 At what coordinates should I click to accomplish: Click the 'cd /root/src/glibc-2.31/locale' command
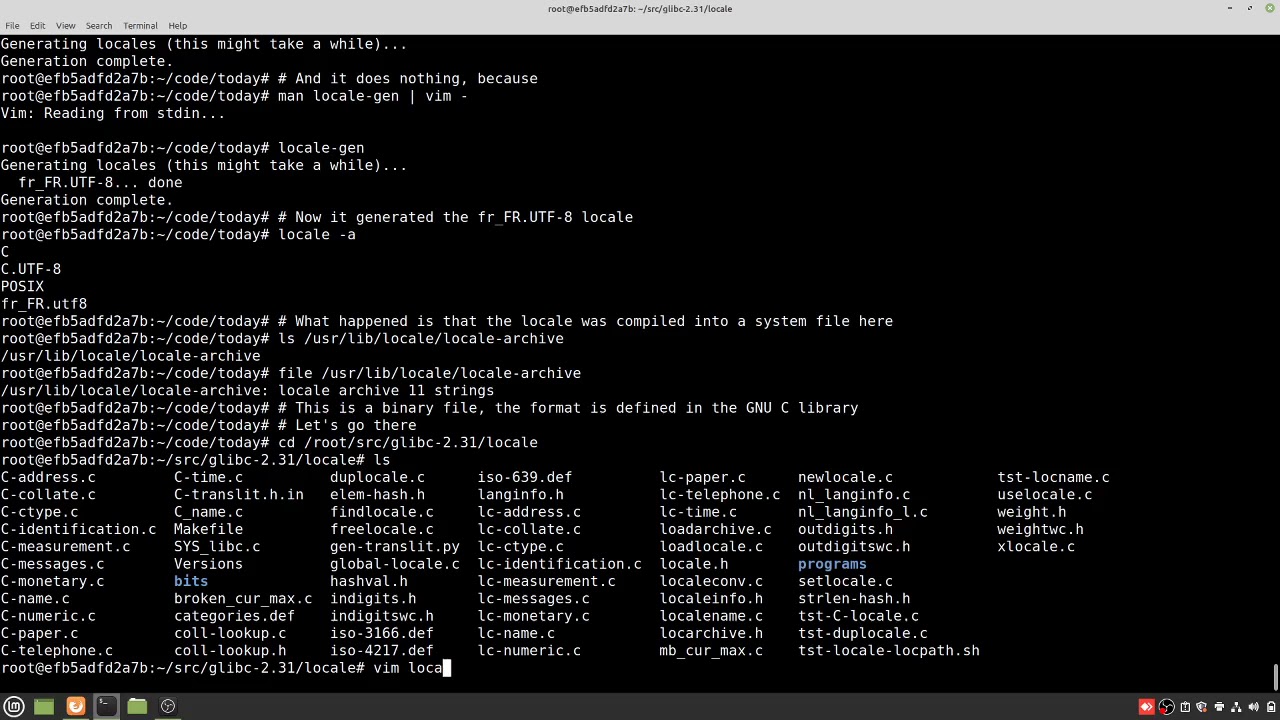(x=408, y=442)
